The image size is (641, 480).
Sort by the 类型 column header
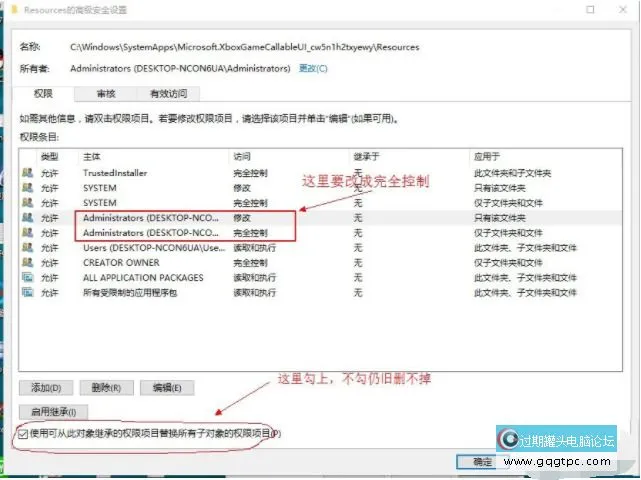(49, 157)
